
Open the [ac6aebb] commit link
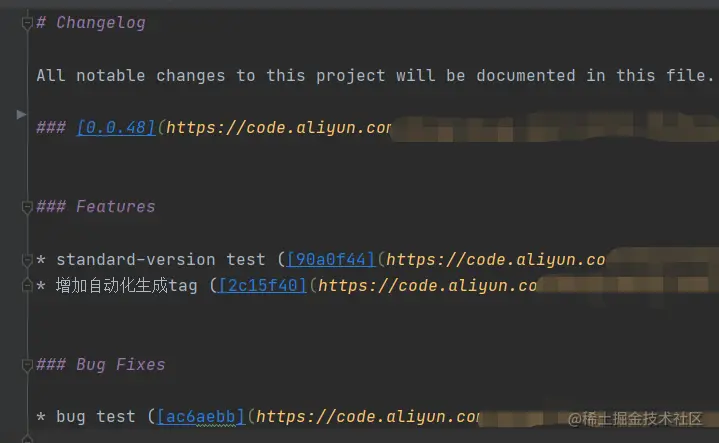point(201,417)
